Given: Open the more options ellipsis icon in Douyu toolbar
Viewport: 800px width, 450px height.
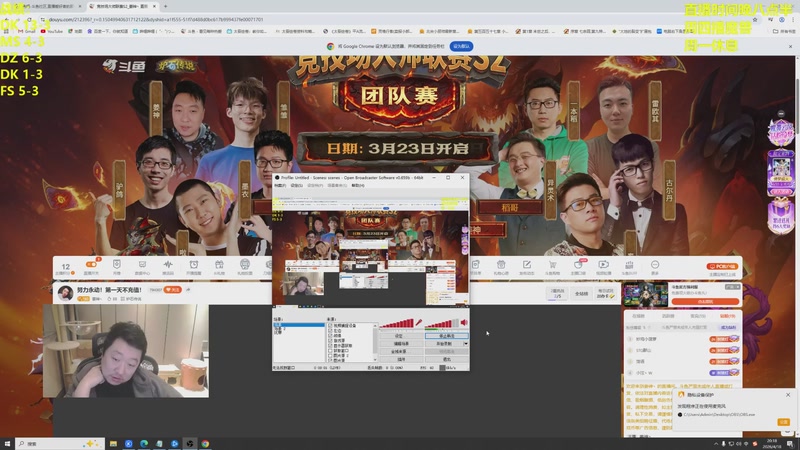Looking at the screenshot, I should click(655, 264).
